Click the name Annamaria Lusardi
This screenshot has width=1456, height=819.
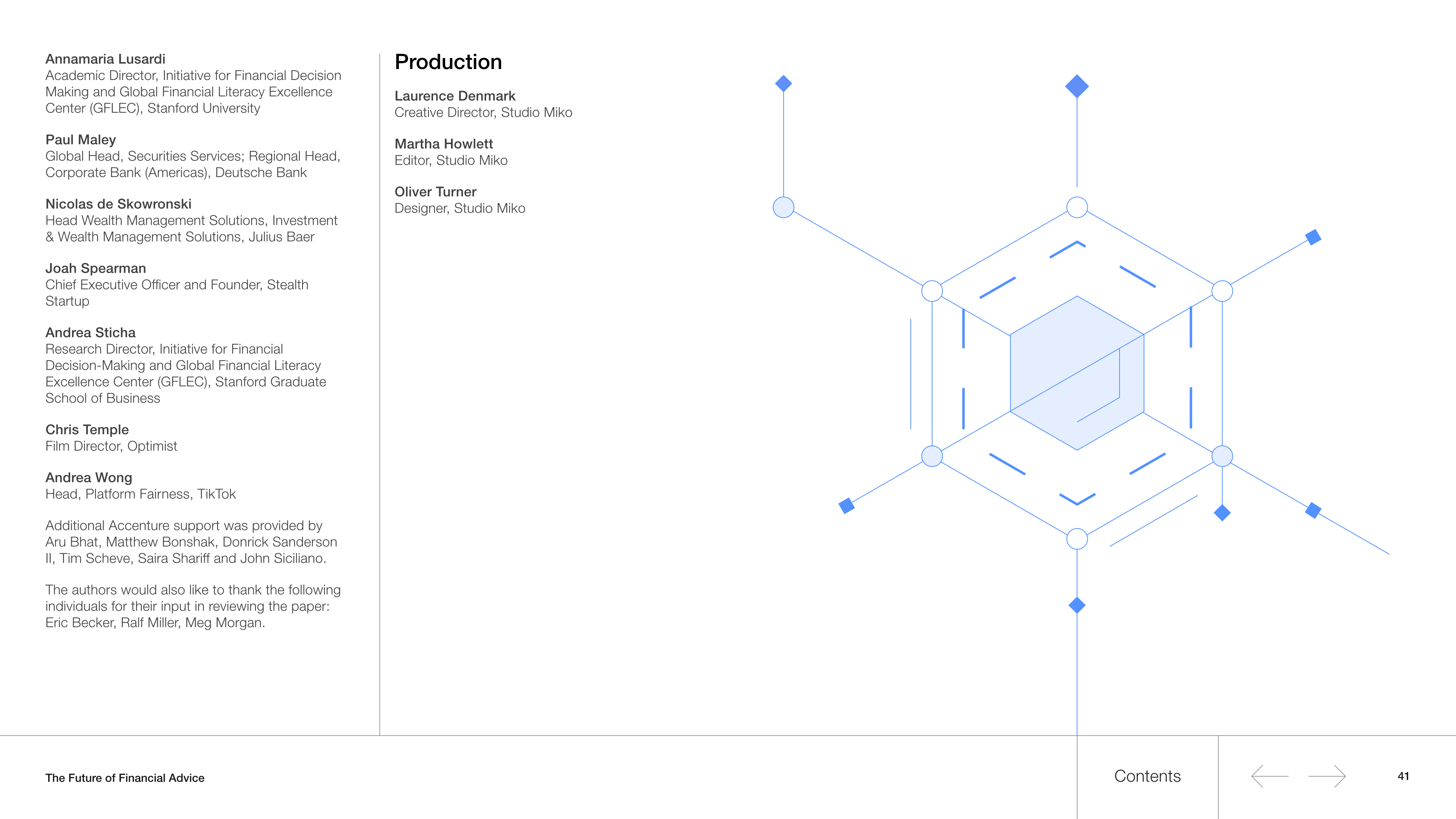coord(105,60)
